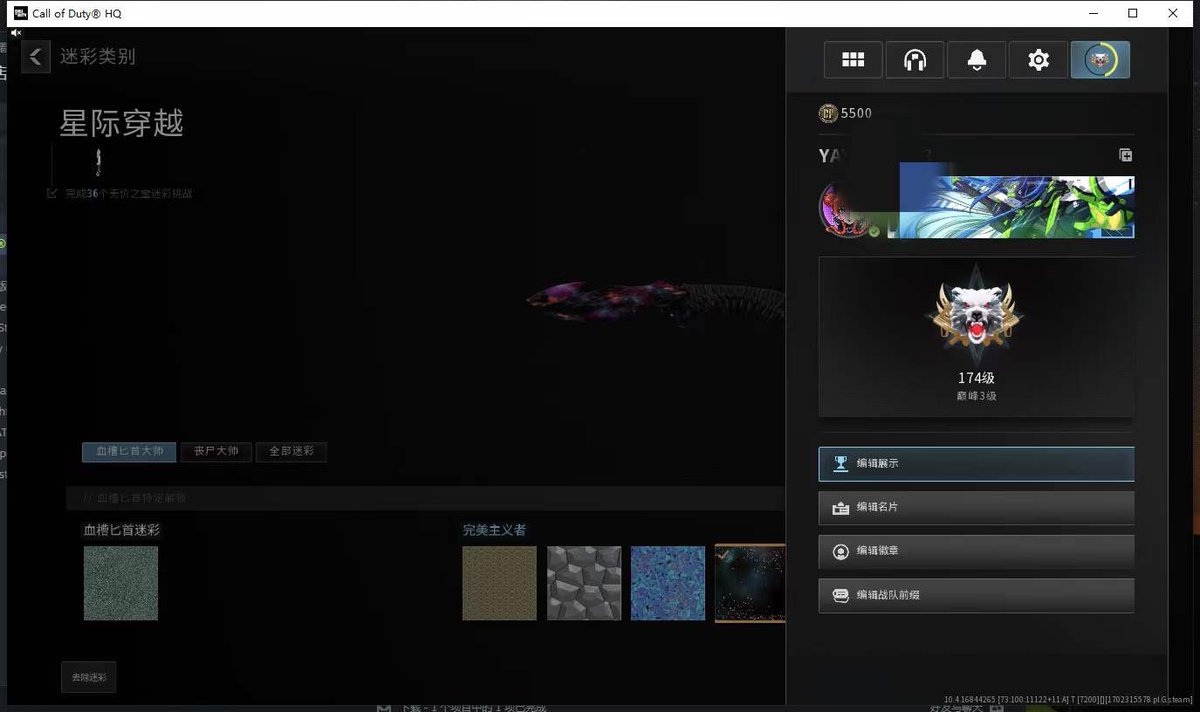Select the 血槽匕首迷彩 green camo swatch
The width and height of the screenshot is (1200, 712).
click(121, 583)
